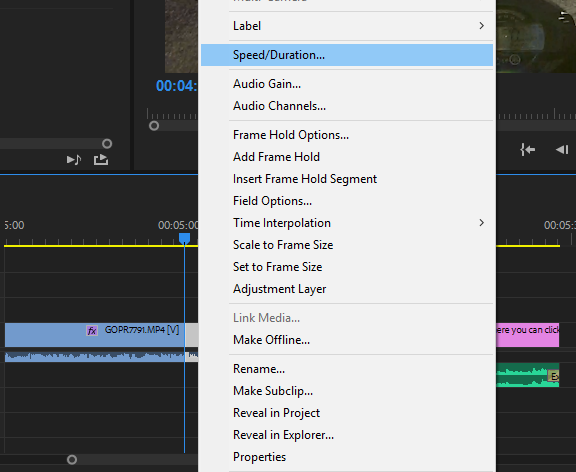Open Field Options... dialog entry
The width and height of the screenshot is (576, 472).
pos(347,201)
